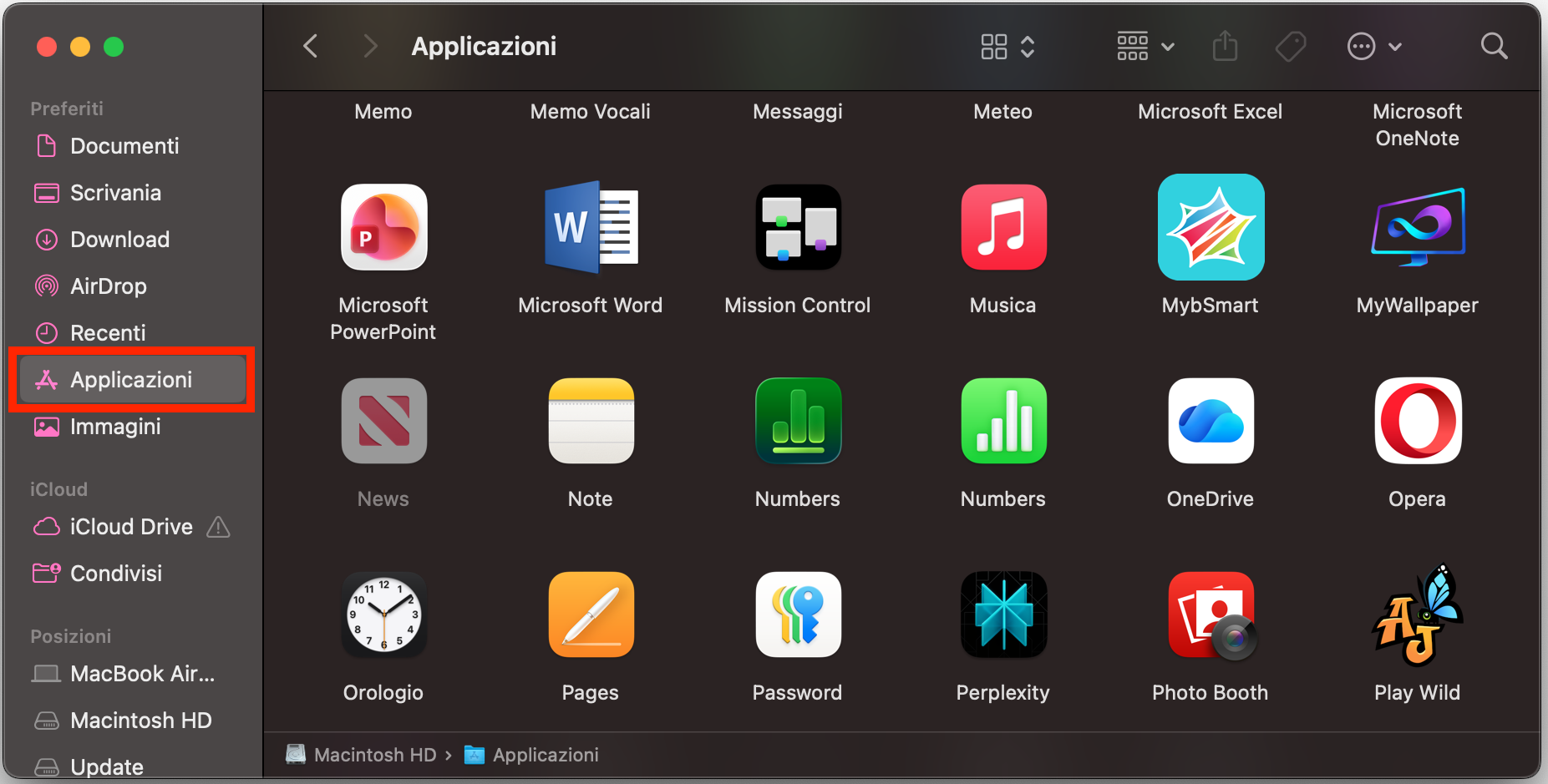Image resolution: width=1548 pixels, height=784 pixels.
Task: Open Documenti in the sidebar
Action: pos(134,146)
